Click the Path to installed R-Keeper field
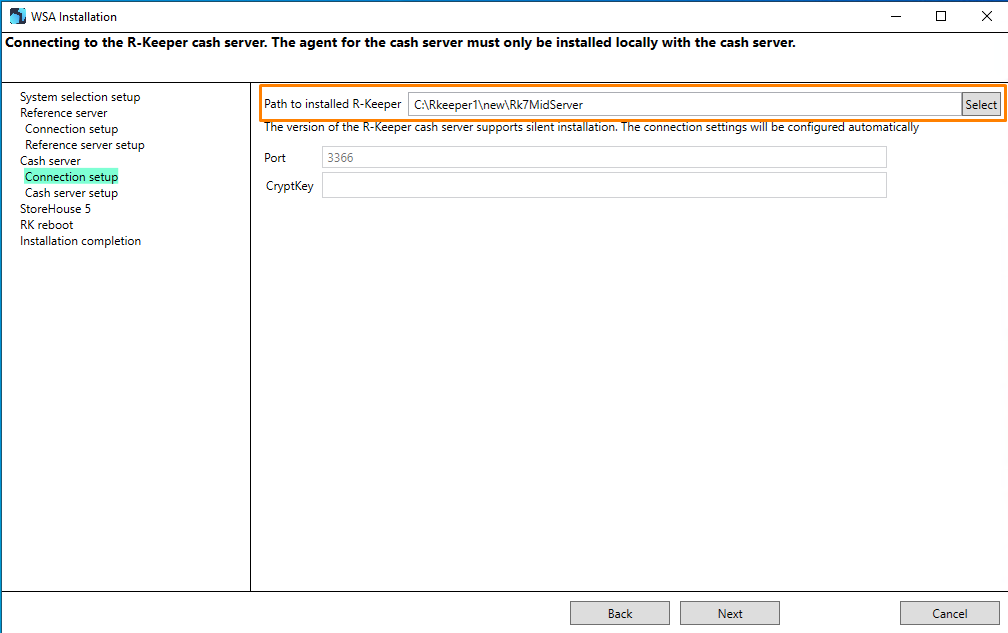 coord(685,104)
